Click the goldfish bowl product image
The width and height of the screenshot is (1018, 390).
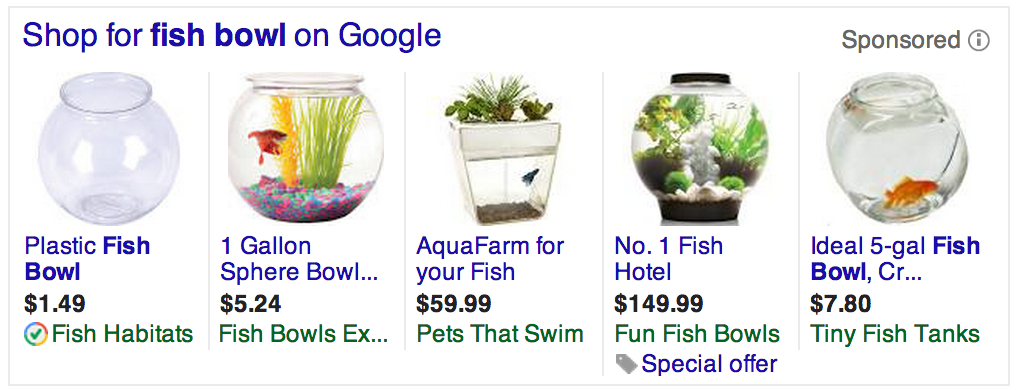pos(897,148)
